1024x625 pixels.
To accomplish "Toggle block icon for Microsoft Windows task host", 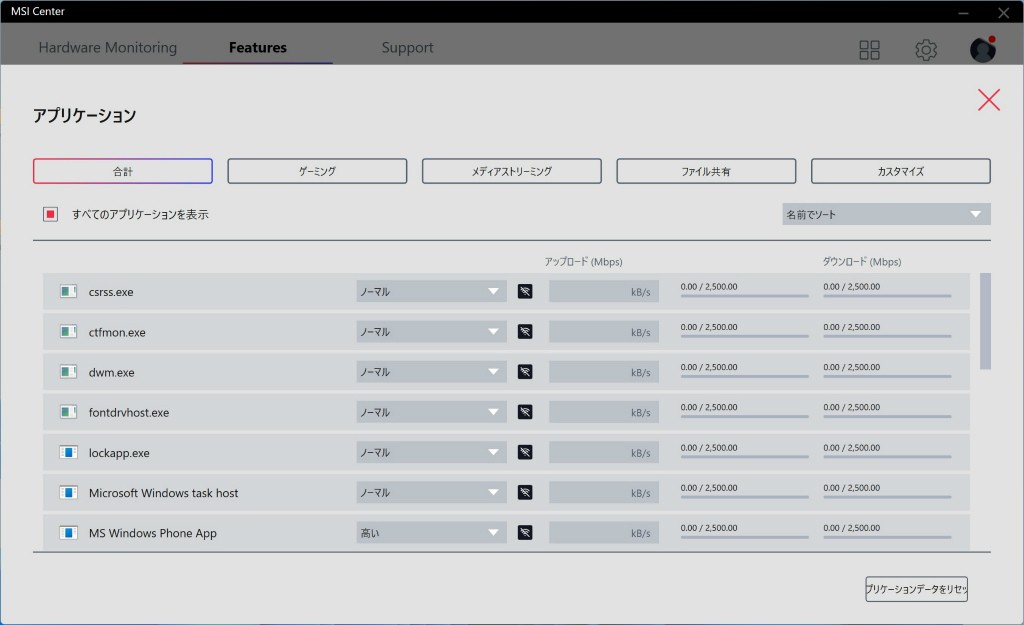I will 525,493.
